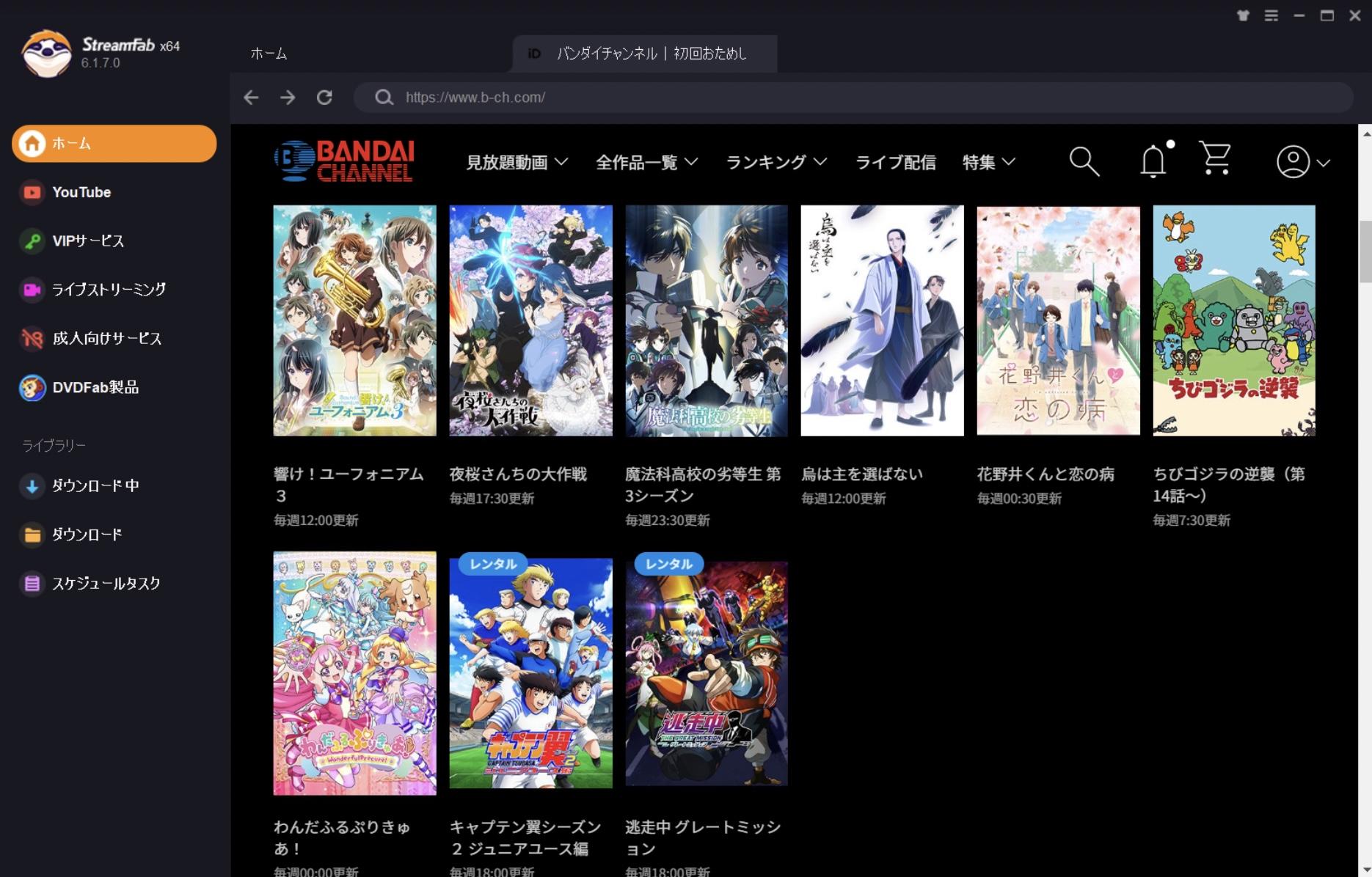Viewport: 1372px width, 877px height.
Task: Open DVDFab製品 in the sidebar
Action: (114, 388)
